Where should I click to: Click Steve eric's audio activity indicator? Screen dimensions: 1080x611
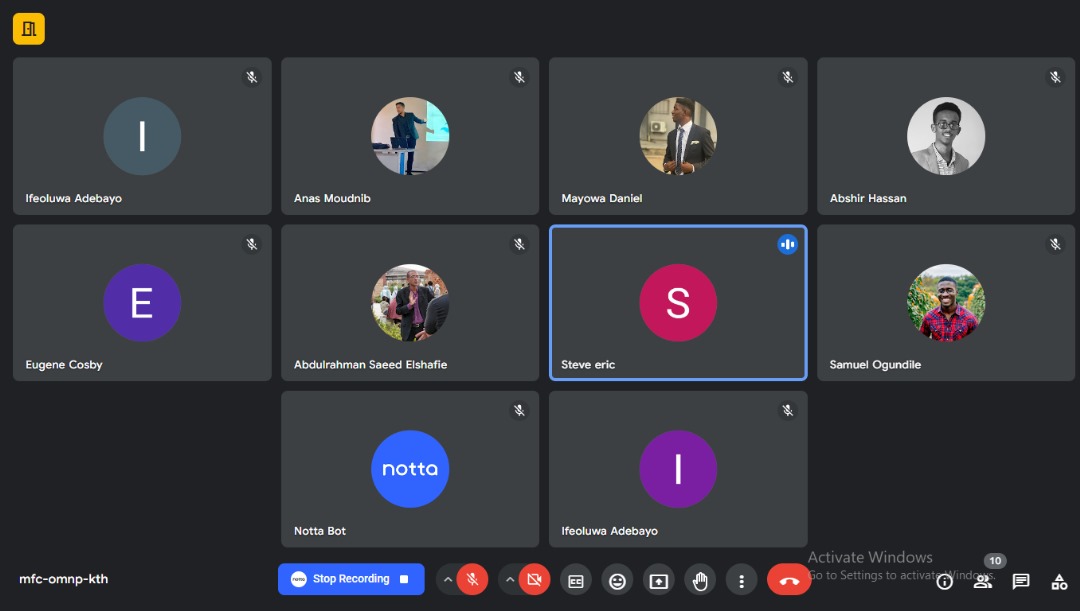[x=788, y=243]
